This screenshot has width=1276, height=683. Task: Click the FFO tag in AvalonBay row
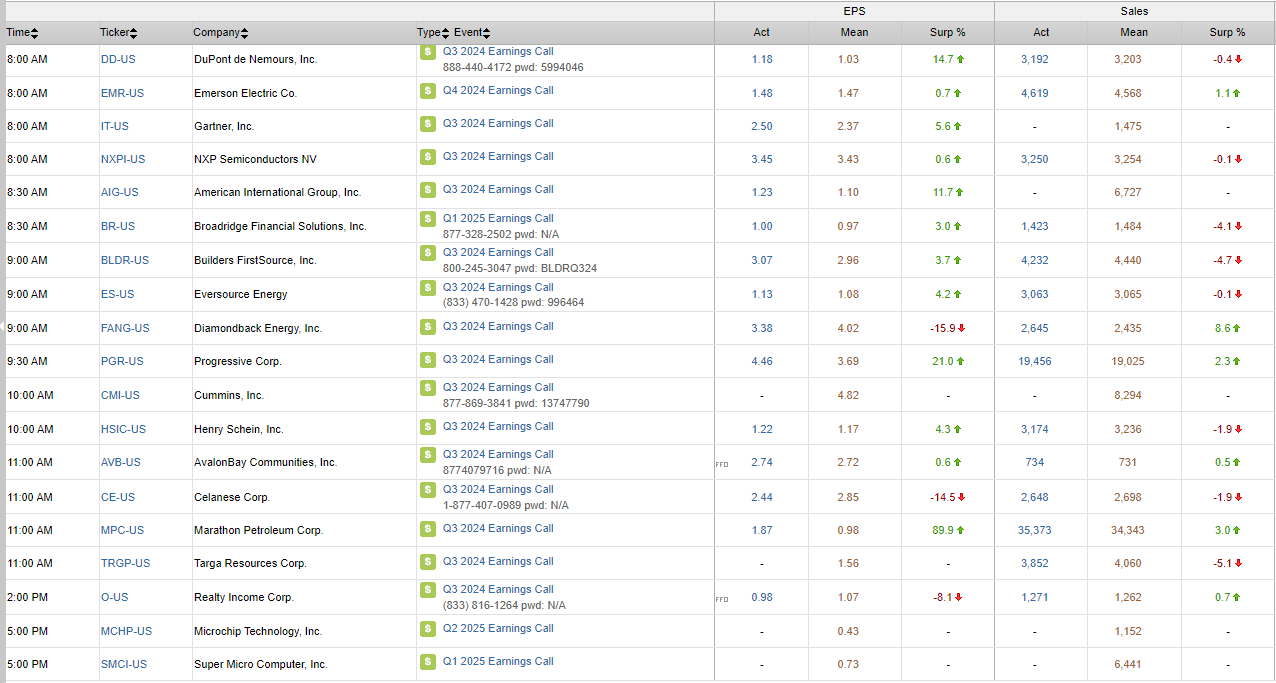pos(722,464)
